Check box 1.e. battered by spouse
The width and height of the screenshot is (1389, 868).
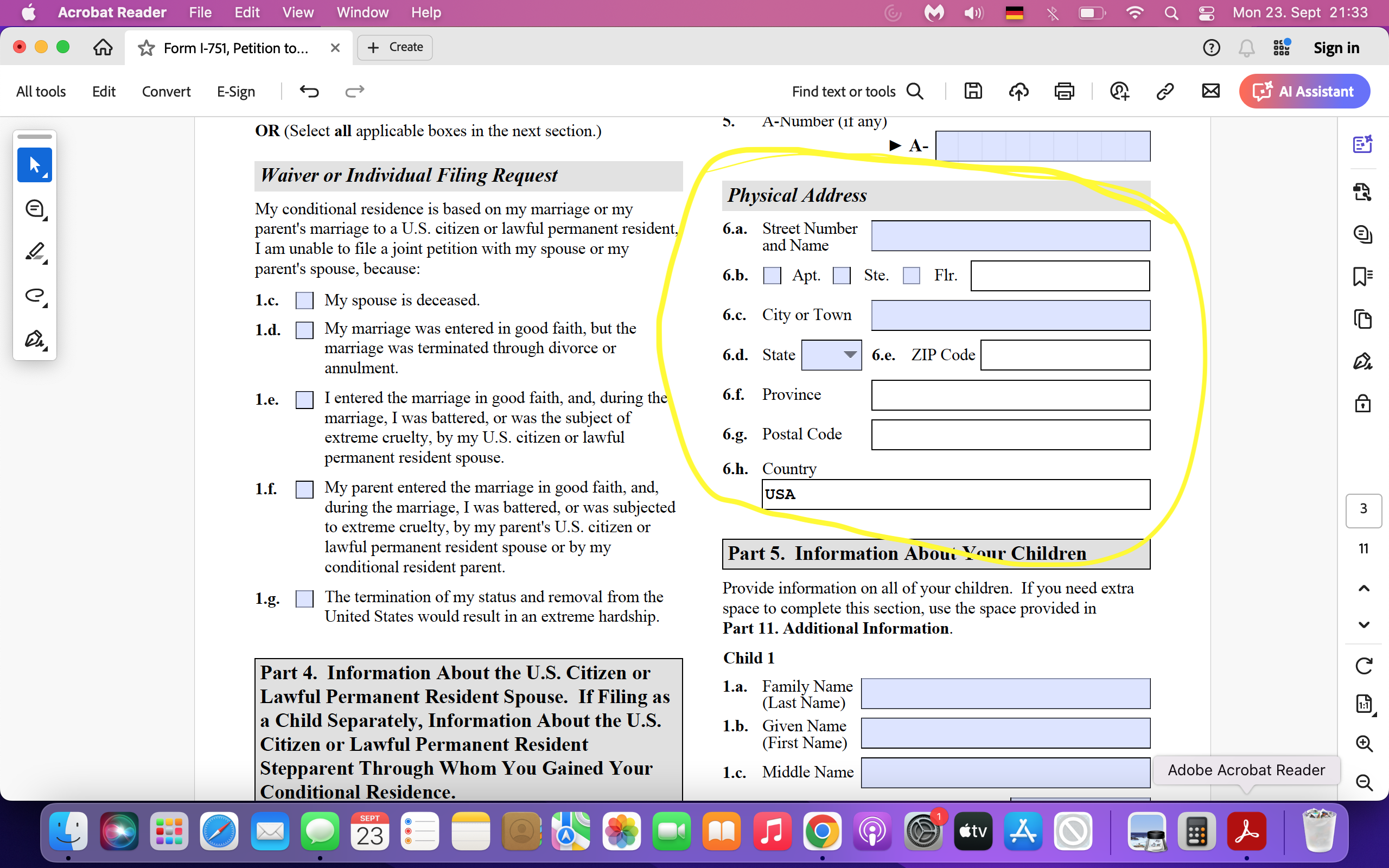click(x=304, y=400)
